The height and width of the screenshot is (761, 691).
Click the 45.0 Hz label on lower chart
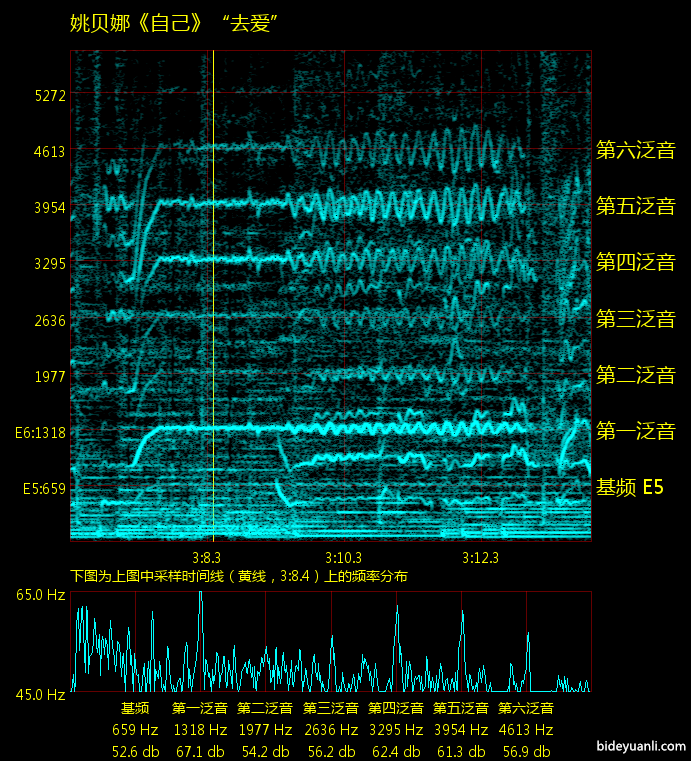40,693
